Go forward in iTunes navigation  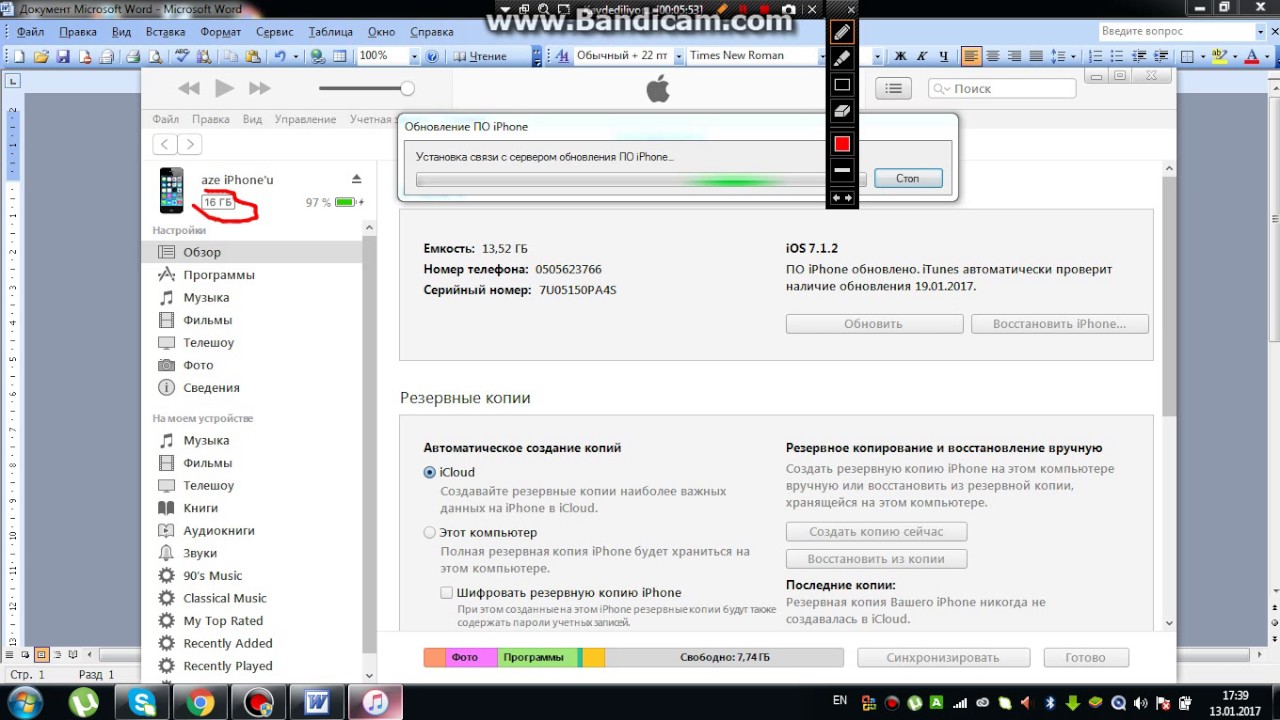click(190, 144)
